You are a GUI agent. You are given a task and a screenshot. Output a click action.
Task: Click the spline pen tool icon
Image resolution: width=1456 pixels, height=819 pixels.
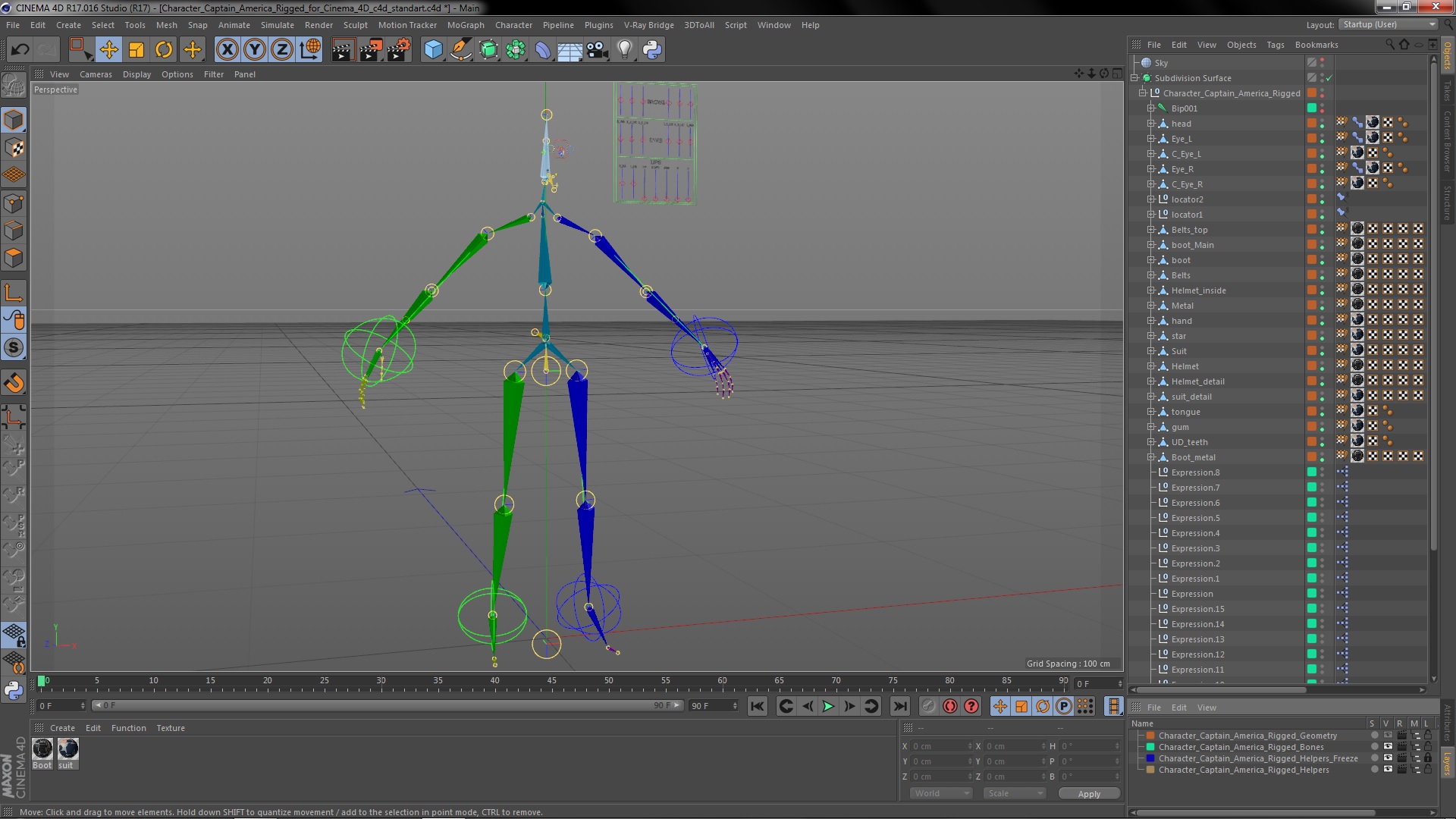pyautogui.click(x=460, y=50)
